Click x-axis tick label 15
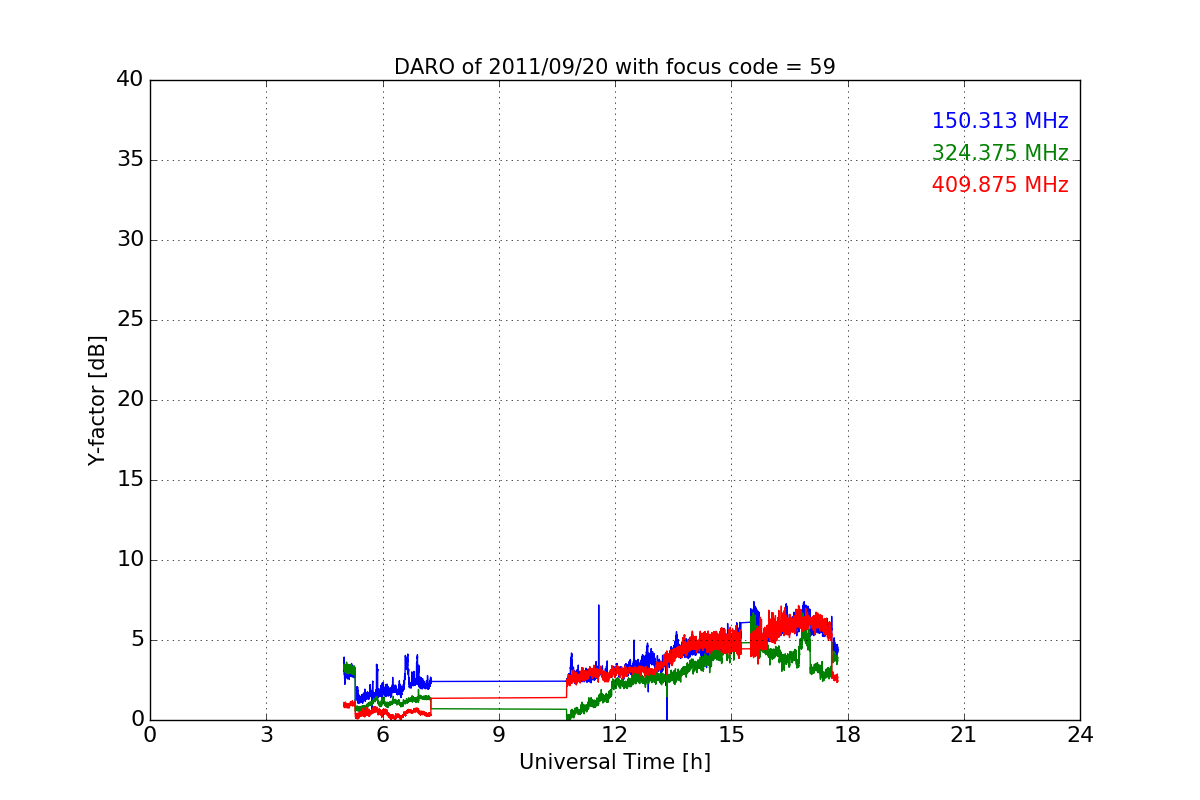This screenshot has height=800, width=1200. tap(731, 734)
